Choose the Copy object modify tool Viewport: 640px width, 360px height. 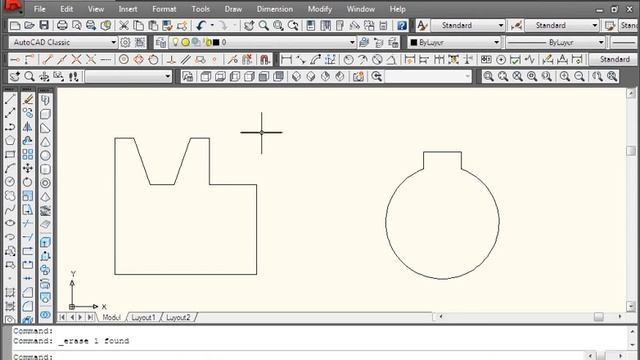click(x=28, y=113)
